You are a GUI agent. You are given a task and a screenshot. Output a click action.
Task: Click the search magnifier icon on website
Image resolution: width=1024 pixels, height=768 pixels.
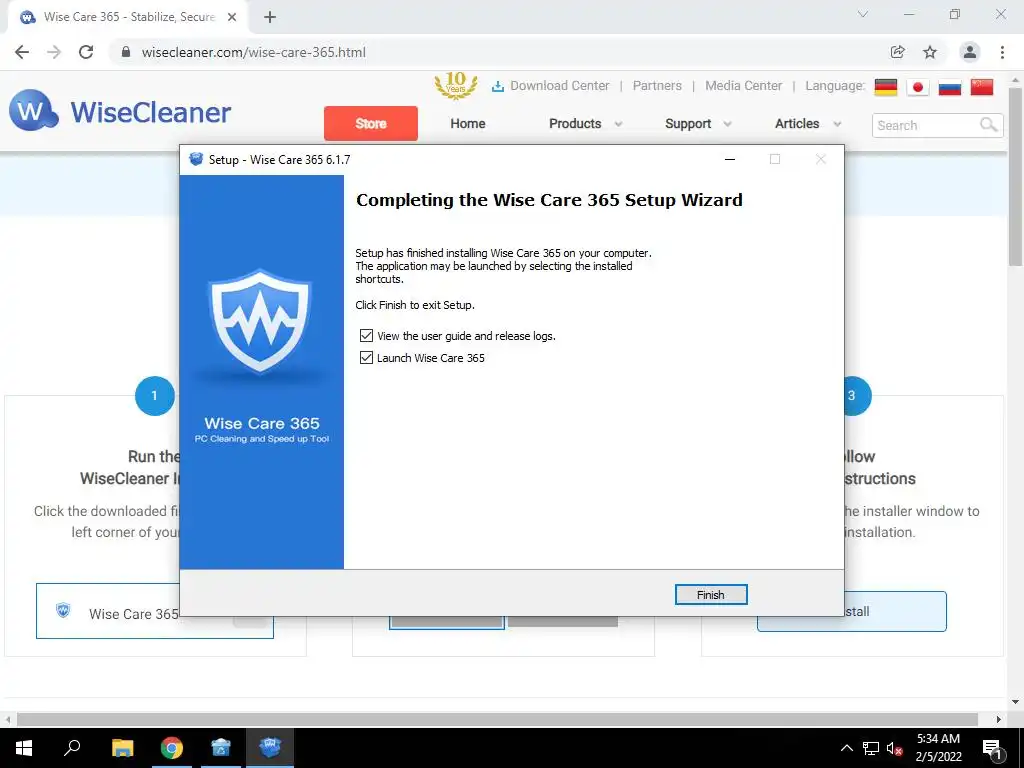click(x=989, y=125)
